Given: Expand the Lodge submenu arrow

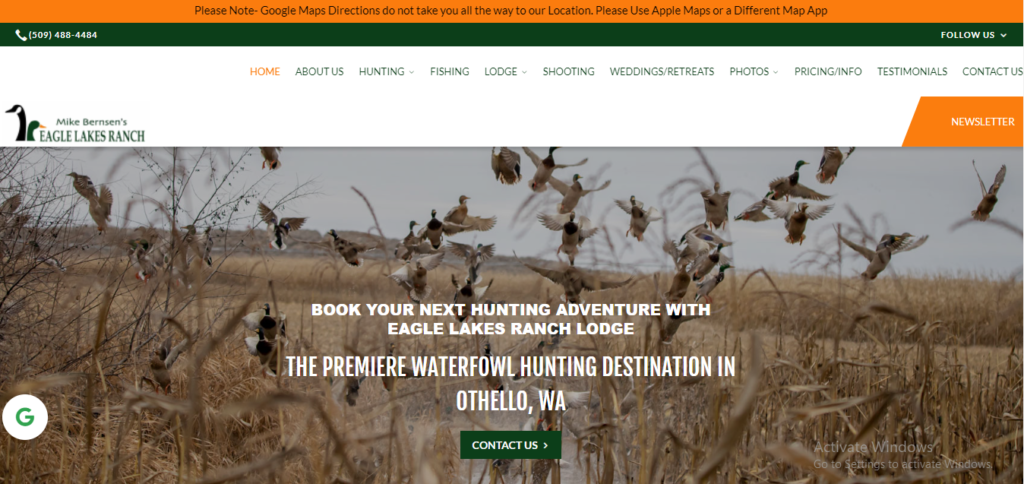Looking at the screenshot, I should tap(524, 73).
